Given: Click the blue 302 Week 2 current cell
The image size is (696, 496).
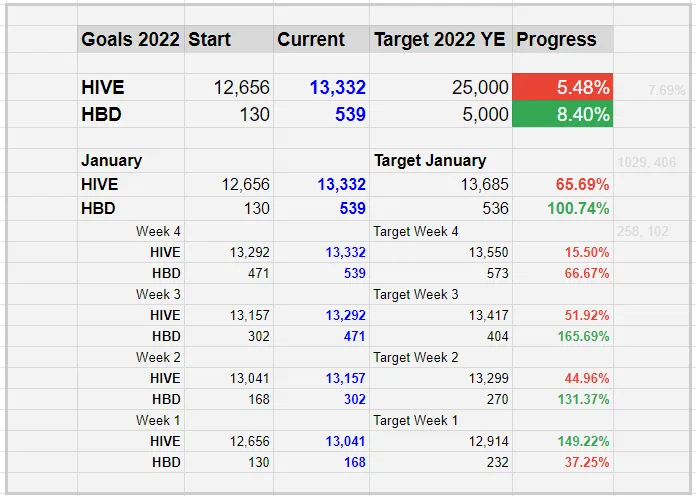Looking at the screenshot, I should (x=321, y=399).
